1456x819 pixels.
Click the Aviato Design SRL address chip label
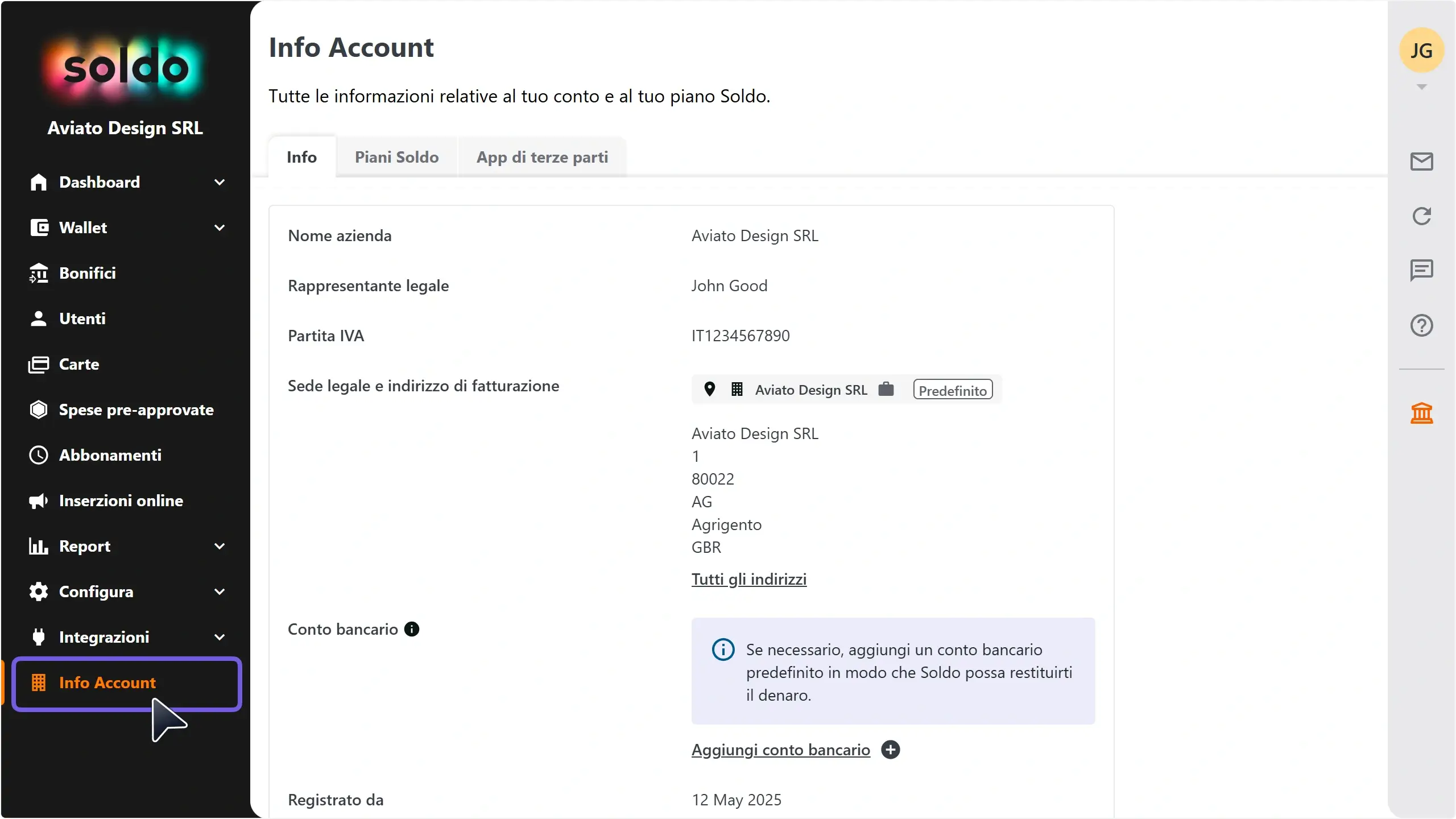click(x=811, y=390)
